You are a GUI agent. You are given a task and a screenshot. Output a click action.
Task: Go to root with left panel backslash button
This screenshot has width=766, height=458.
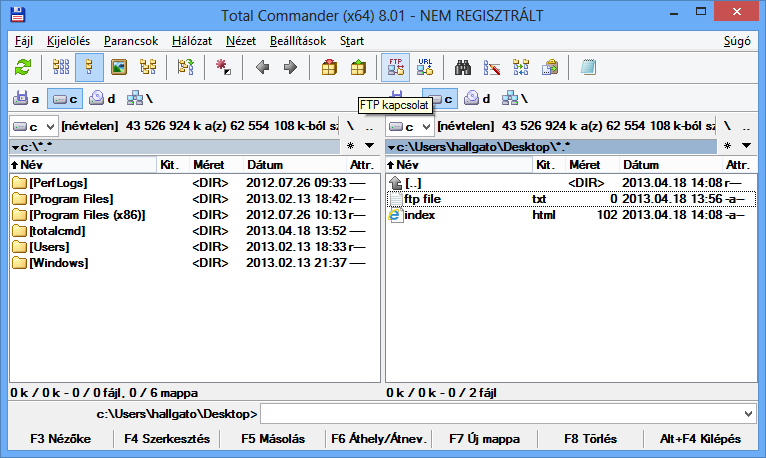pos(350,126)
